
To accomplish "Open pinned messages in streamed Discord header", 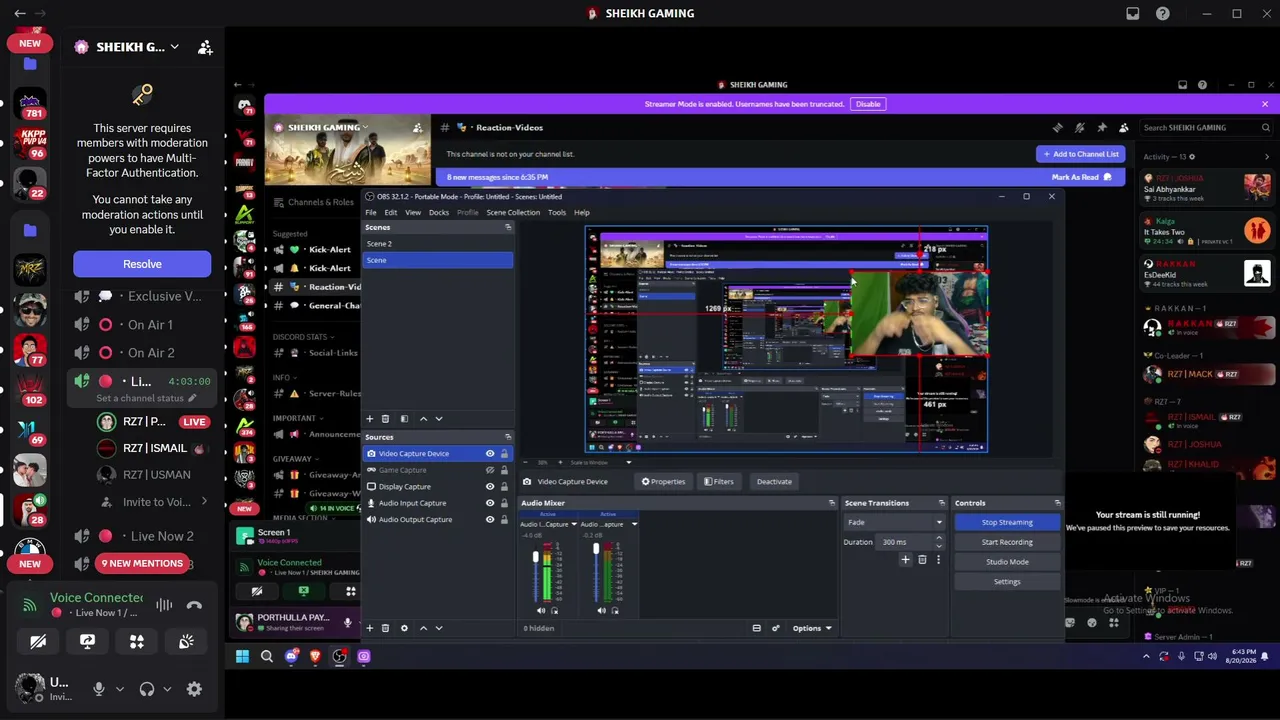I will (1101, 128).
